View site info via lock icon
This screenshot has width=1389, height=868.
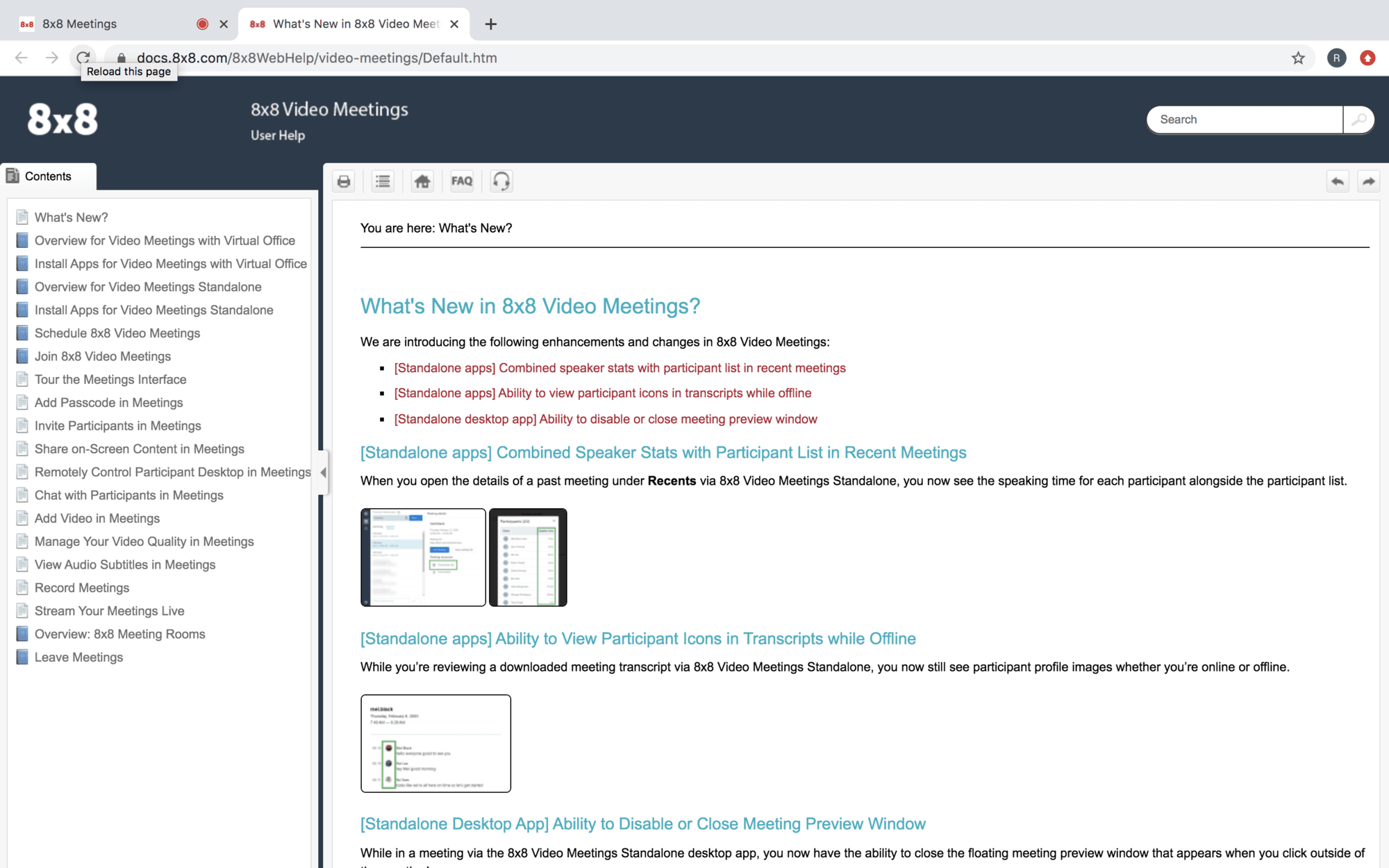(x=122, y=58)
